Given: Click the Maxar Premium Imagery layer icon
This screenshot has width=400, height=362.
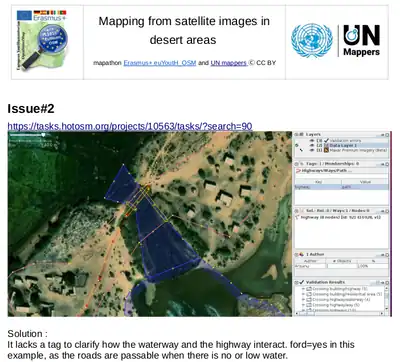Looking at the screenshot, I should pyautogui.click(x=326, y=150).
